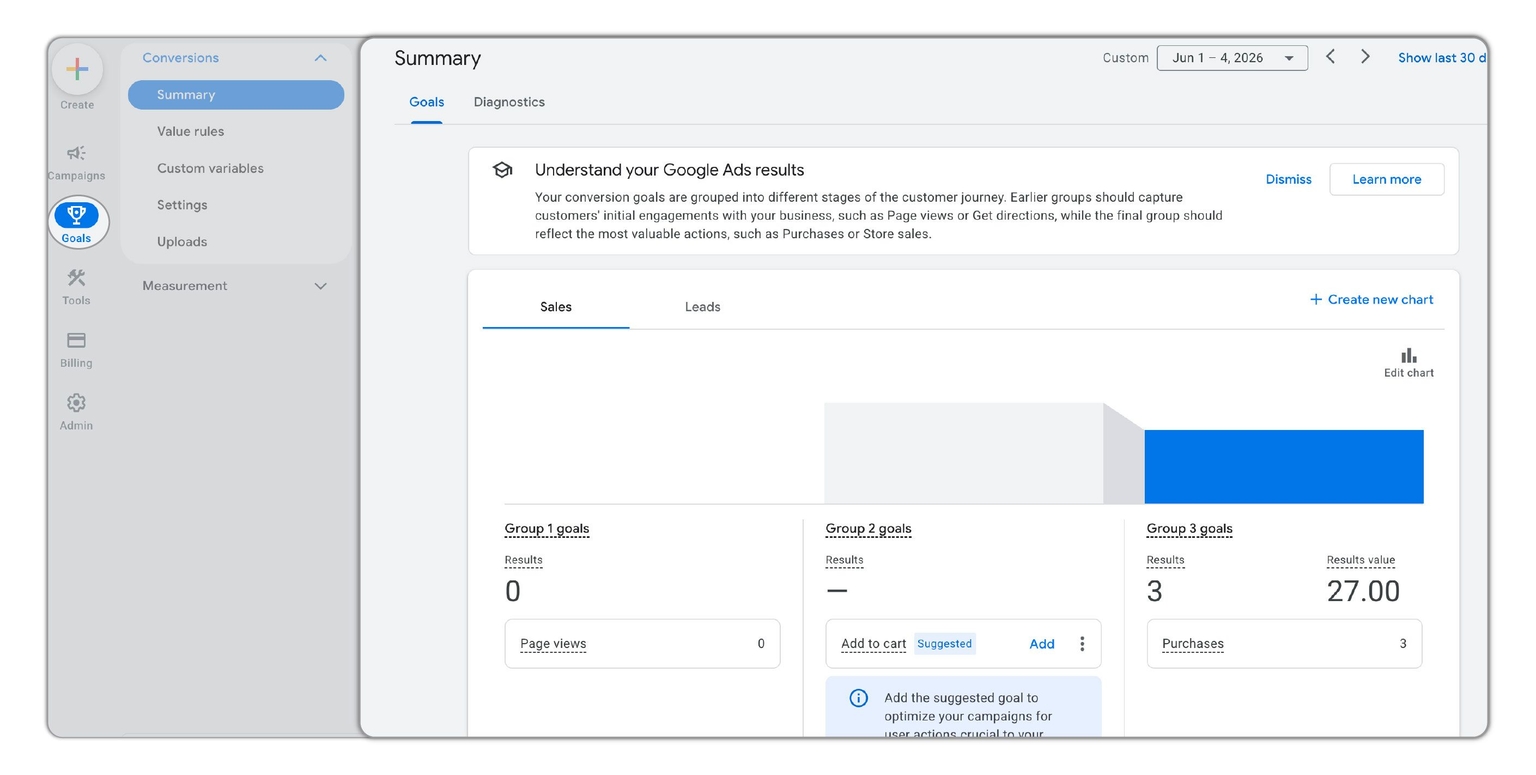Click the Group 3 goals heading
The height and width of the screenshot is (775, 1536).
click(x=1189, y=529)
